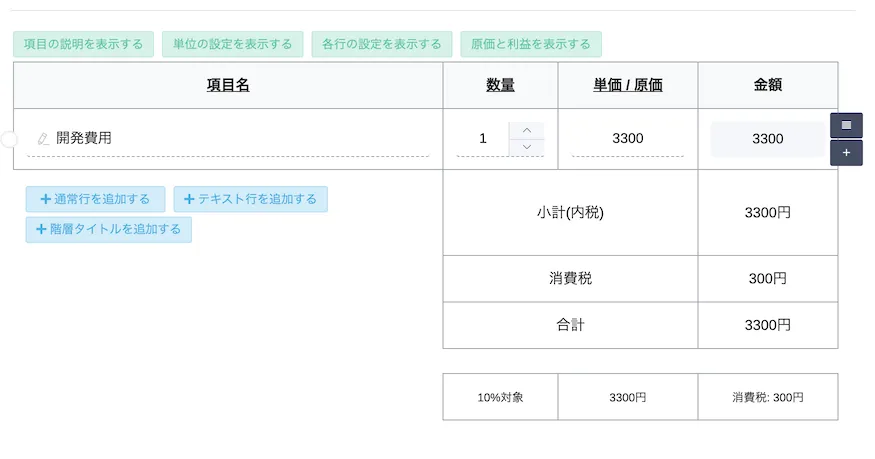875x459 pixels.
Task: Decrease quantity with the down arrow
Action: click(527, 147)
